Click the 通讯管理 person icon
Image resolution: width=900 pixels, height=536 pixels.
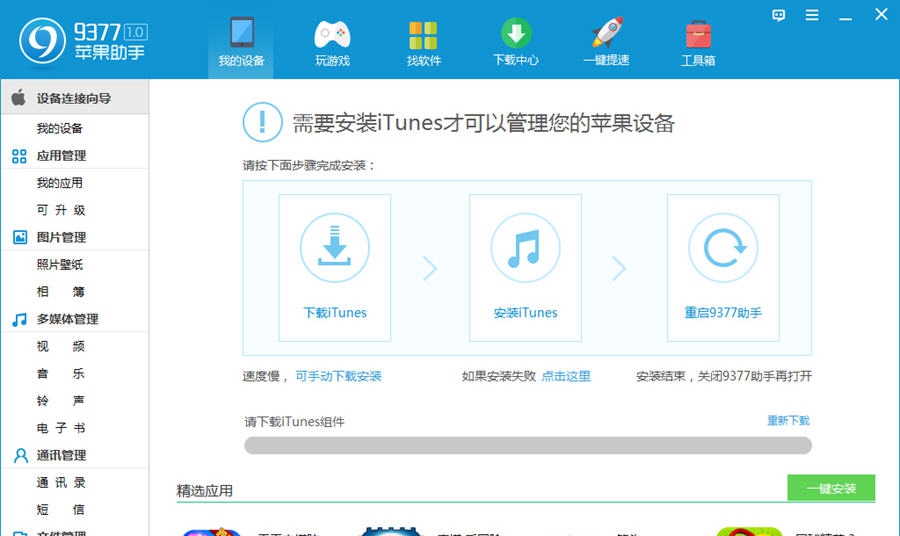(21, 455)
